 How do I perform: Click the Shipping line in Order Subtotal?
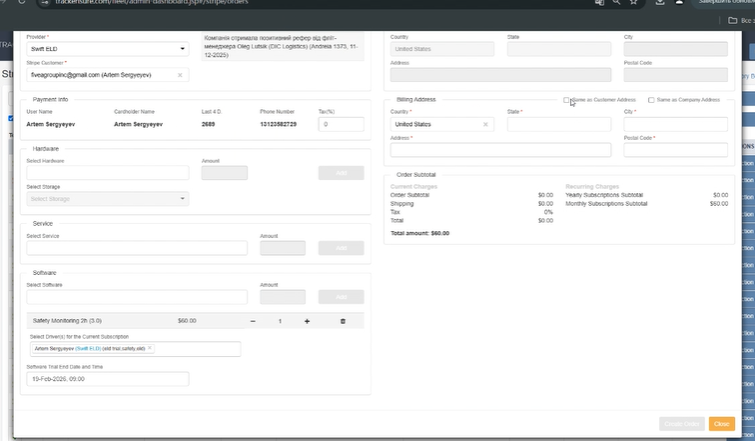click(471, 204)
